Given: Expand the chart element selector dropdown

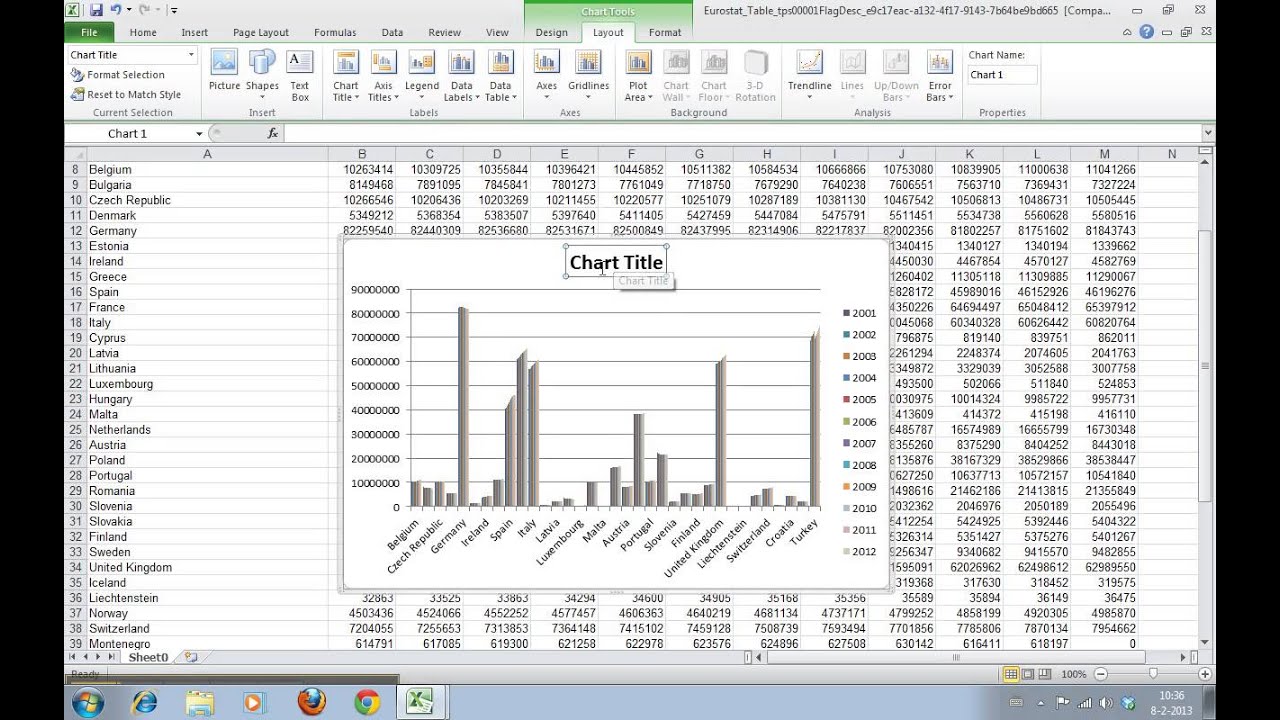Looking at the screenshot, I should tap(190, 55).
